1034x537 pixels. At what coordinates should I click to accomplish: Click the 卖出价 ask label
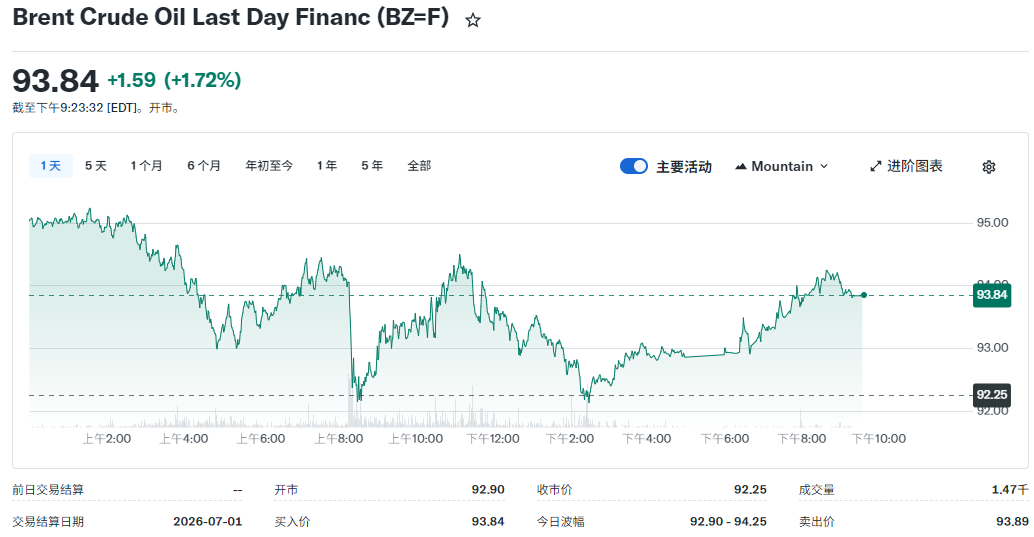(x=816, y=521)
